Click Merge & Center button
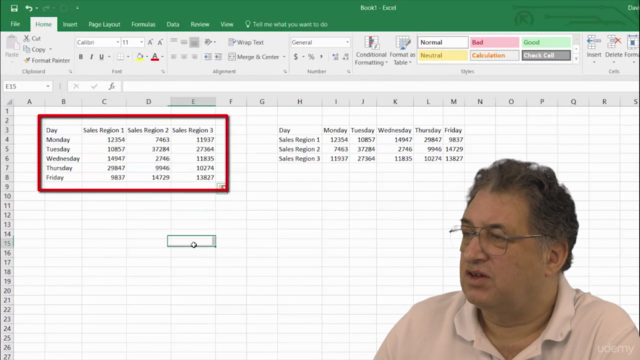The image size is (640, 360). coord(254,57)
